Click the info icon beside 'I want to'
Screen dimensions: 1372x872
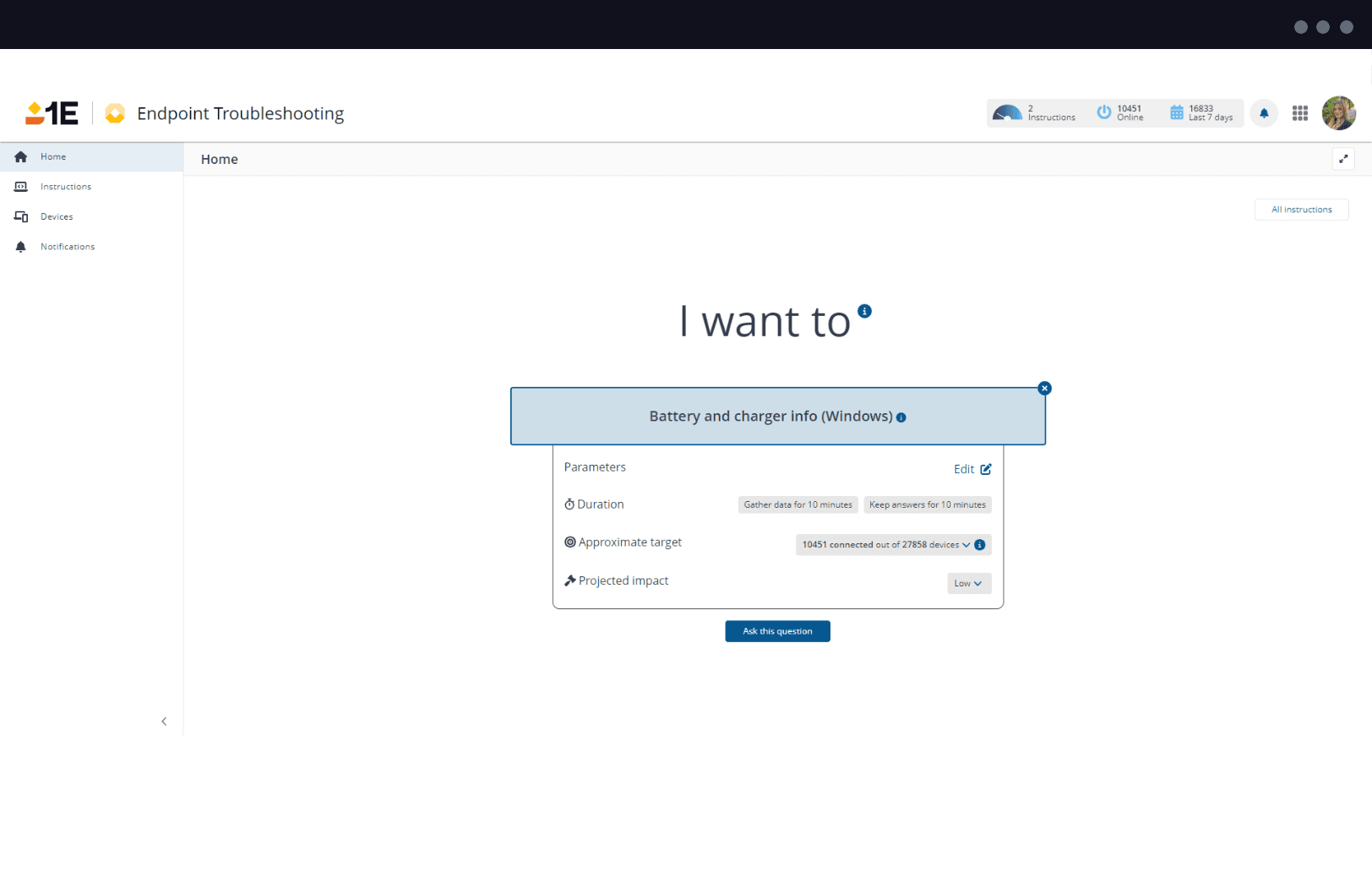point(864,310)
